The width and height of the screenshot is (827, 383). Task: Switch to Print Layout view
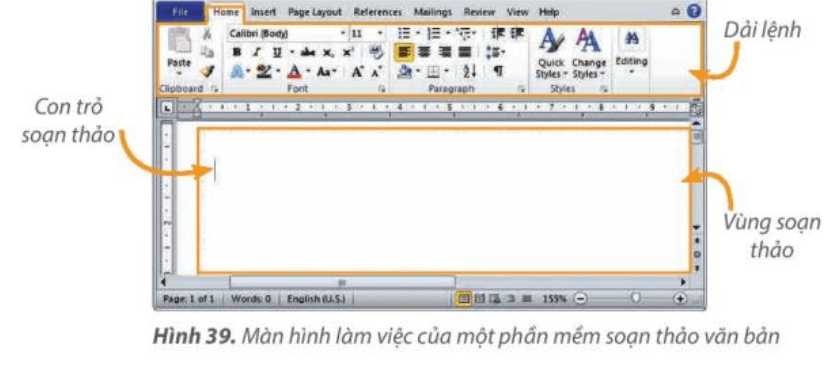tap(464, 299)
